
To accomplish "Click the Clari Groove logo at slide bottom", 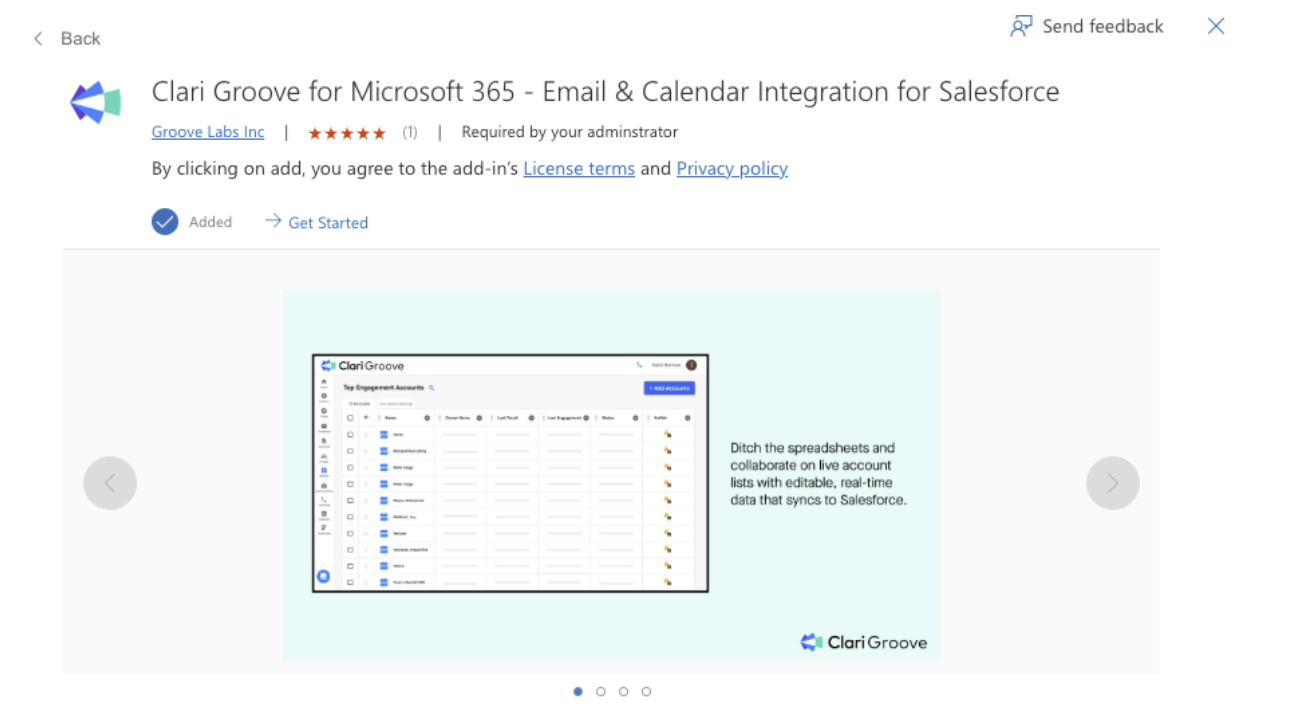I will (x=864, y=642).
